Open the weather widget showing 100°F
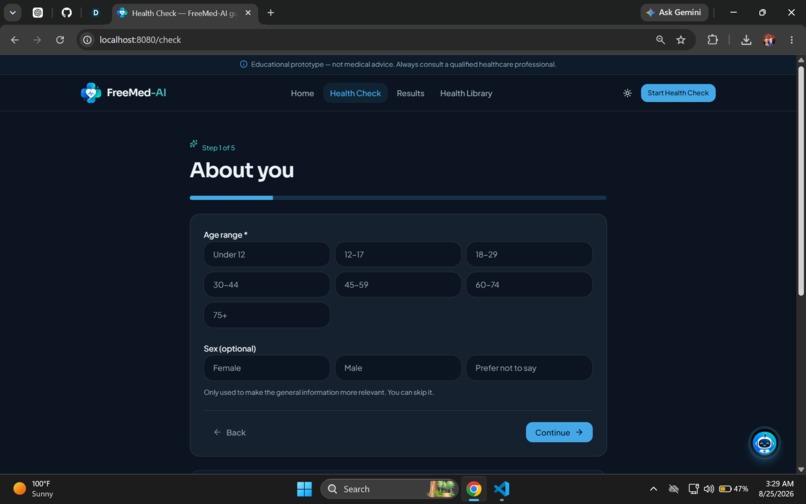This screenshot has height=504, width=806. click(x=33, y=489)
